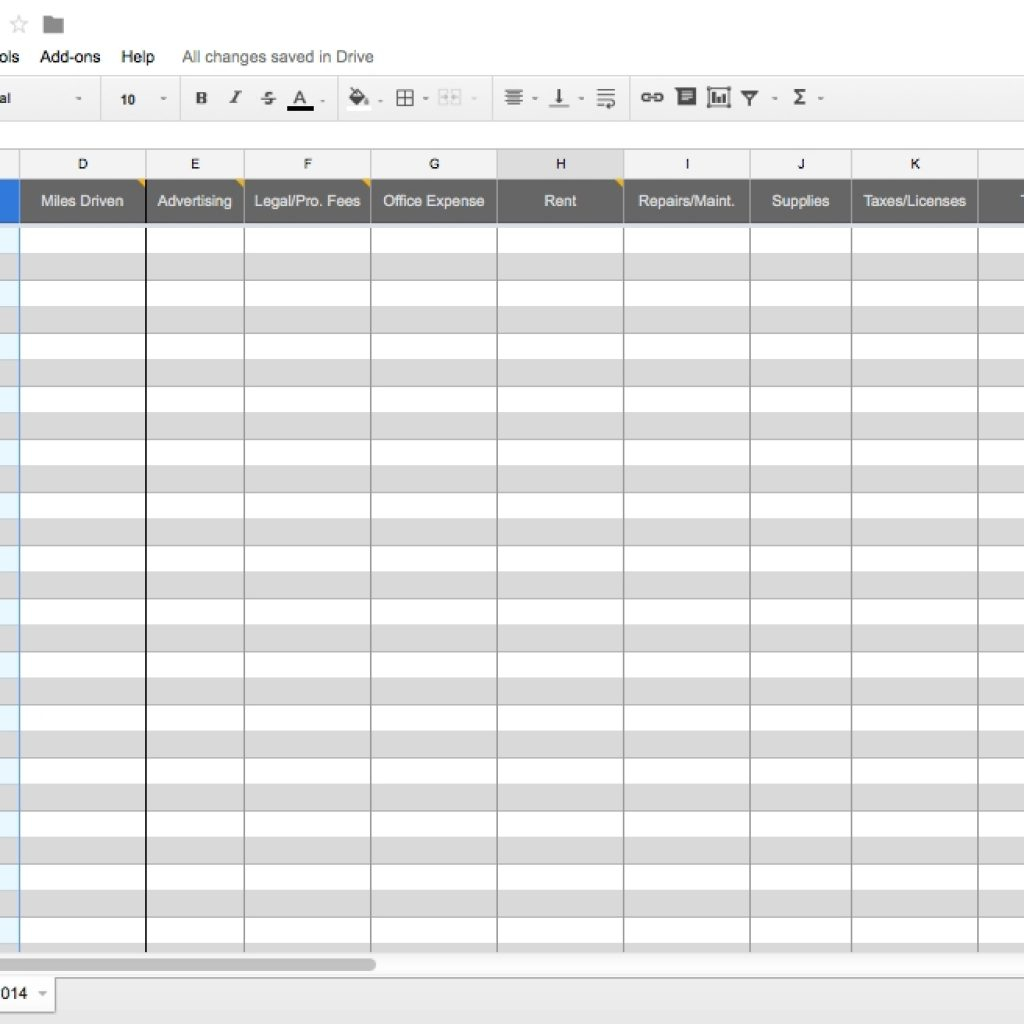Select column I header

(687, 164)
